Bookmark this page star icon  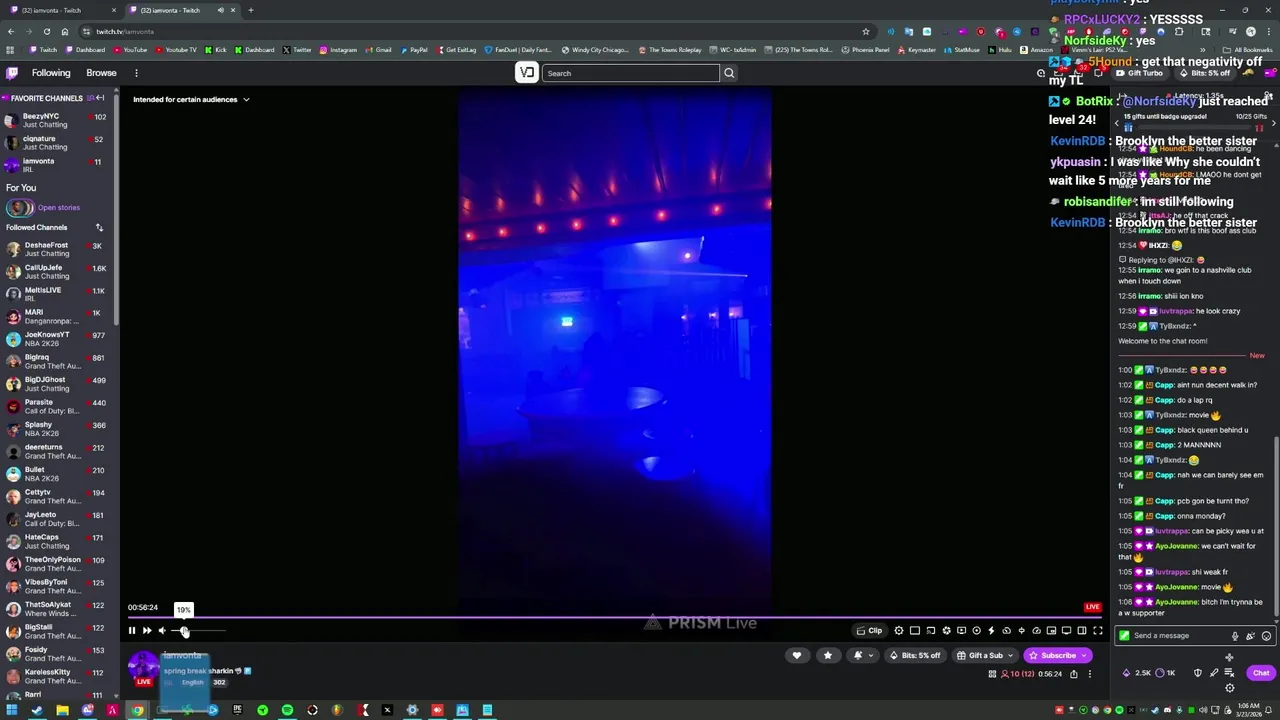[x=866, y=31]
